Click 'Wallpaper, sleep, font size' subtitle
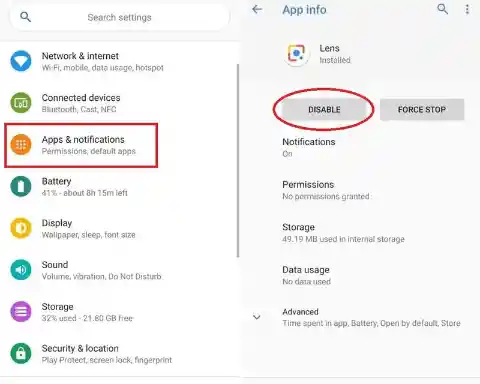Image resolution: width=480 pixels, height=384 pixels. 89,235
